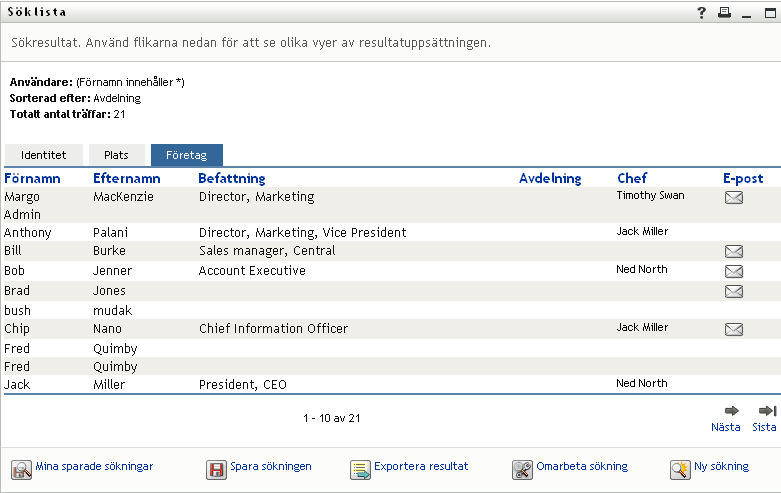781x493 pixels.
Task: Click Exportera resultat link
Action: pyautogui.click(x=421, y=466)
